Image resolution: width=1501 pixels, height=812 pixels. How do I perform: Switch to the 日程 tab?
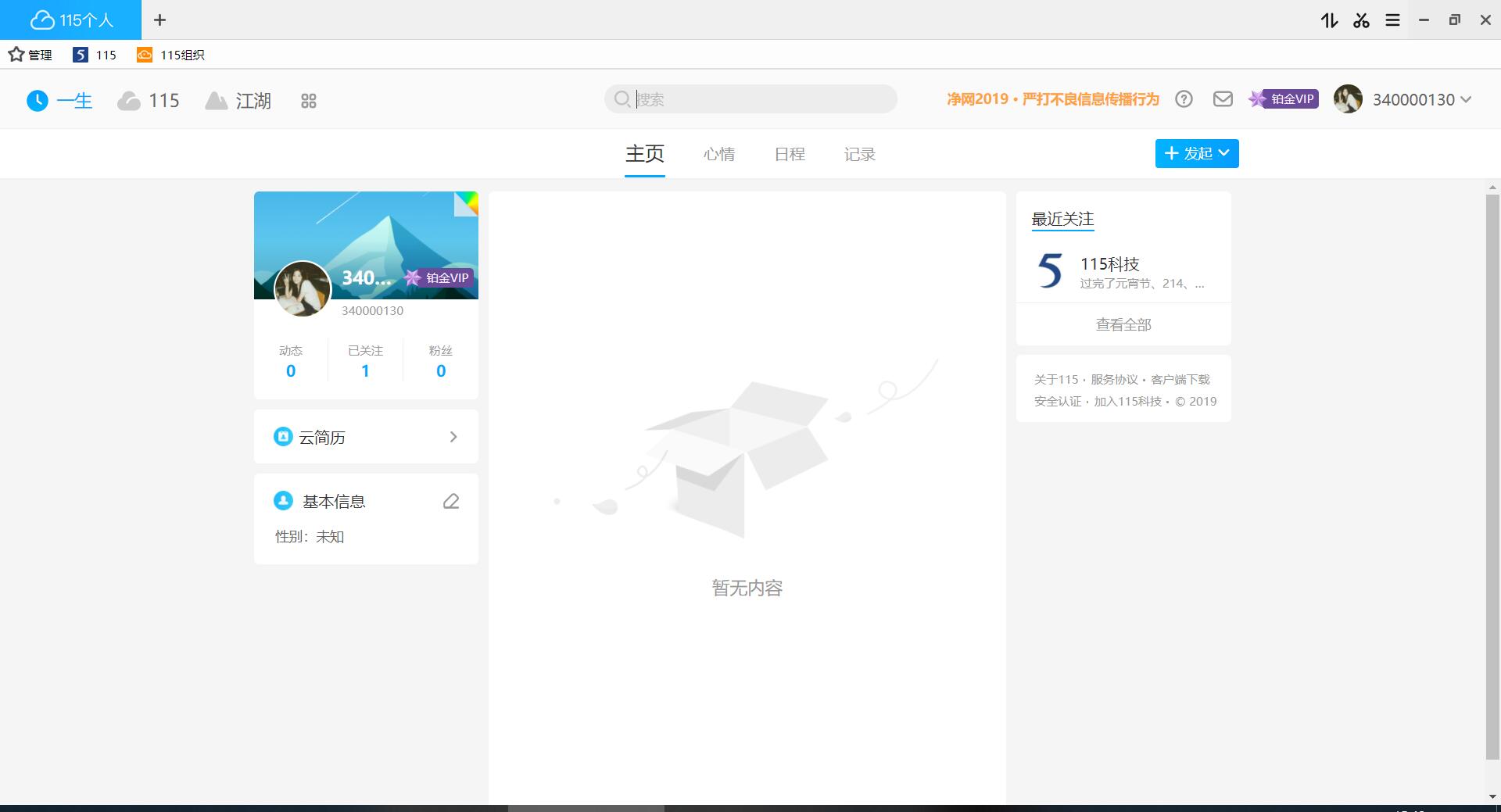pyautogui.click(x=790, y=154)
